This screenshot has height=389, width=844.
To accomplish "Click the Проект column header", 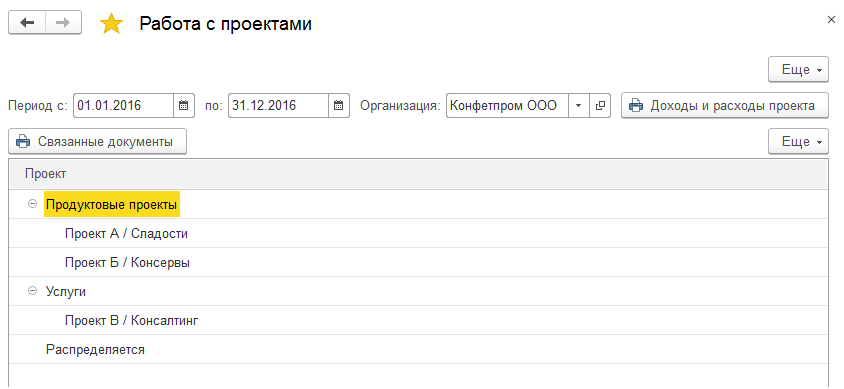I will click(x=418, y=174).
